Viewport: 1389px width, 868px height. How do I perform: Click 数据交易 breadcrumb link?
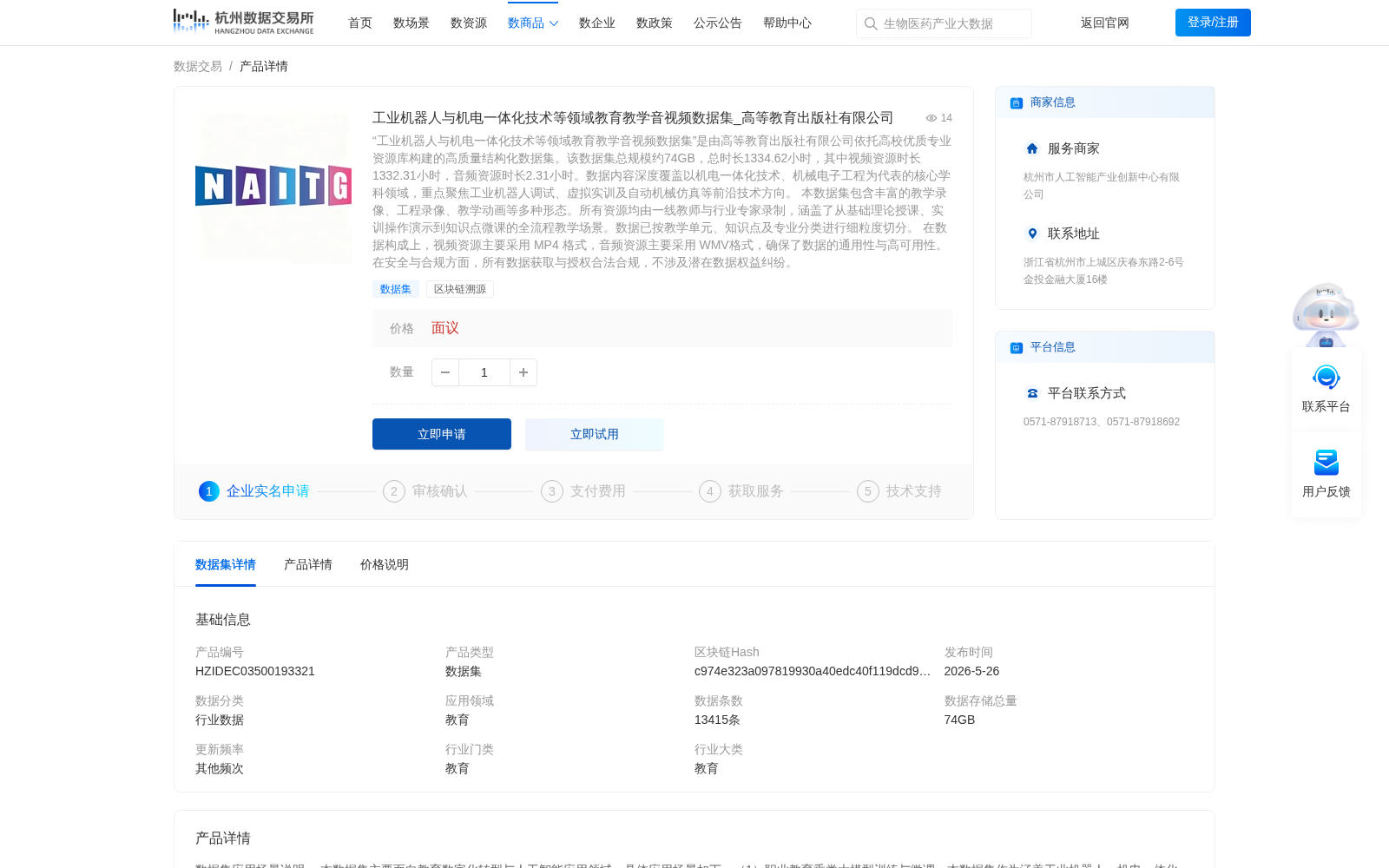198,67
